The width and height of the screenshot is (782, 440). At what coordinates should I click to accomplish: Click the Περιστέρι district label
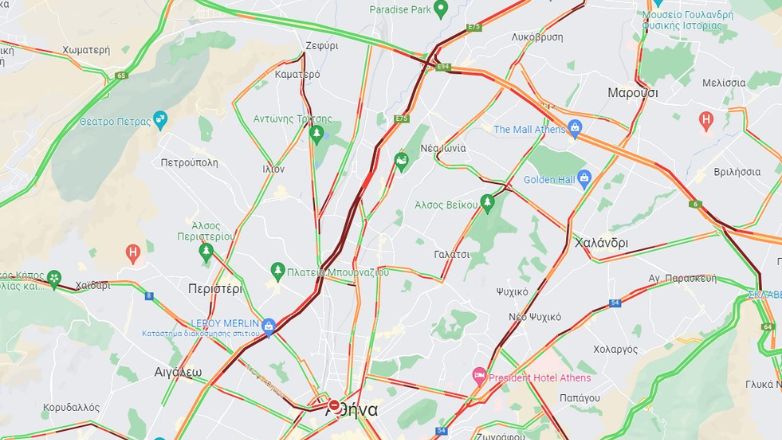(x=215, y=289)
